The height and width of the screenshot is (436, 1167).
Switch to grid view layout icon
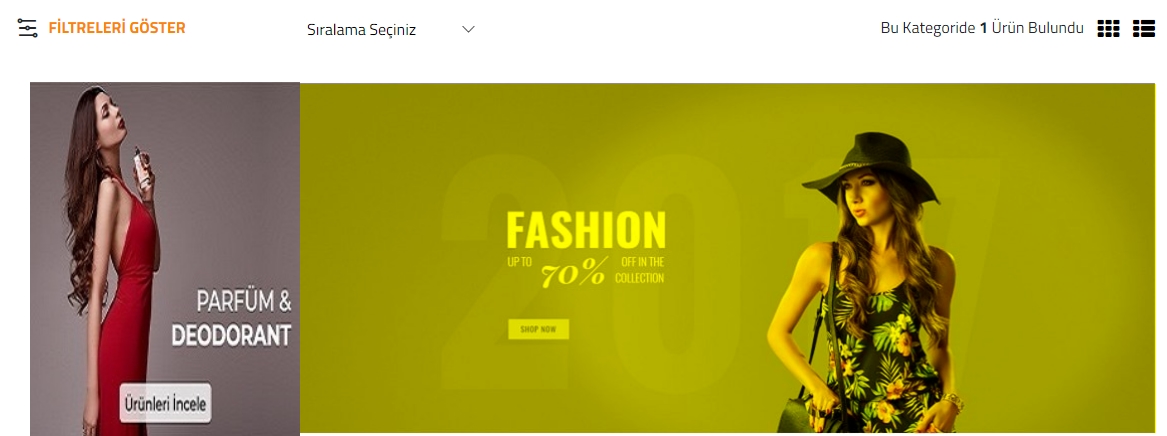pos(1108,29)
